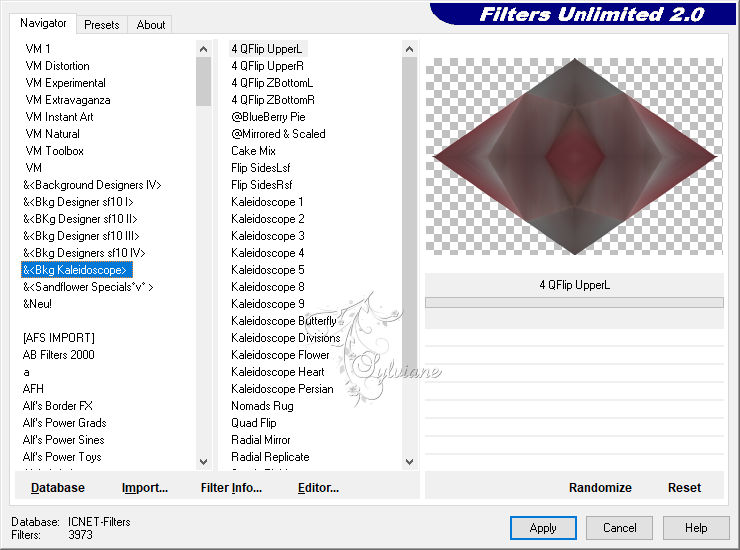Choose the Kaleidoscope Flower filter
740x550 pixels.
[280, 355]
